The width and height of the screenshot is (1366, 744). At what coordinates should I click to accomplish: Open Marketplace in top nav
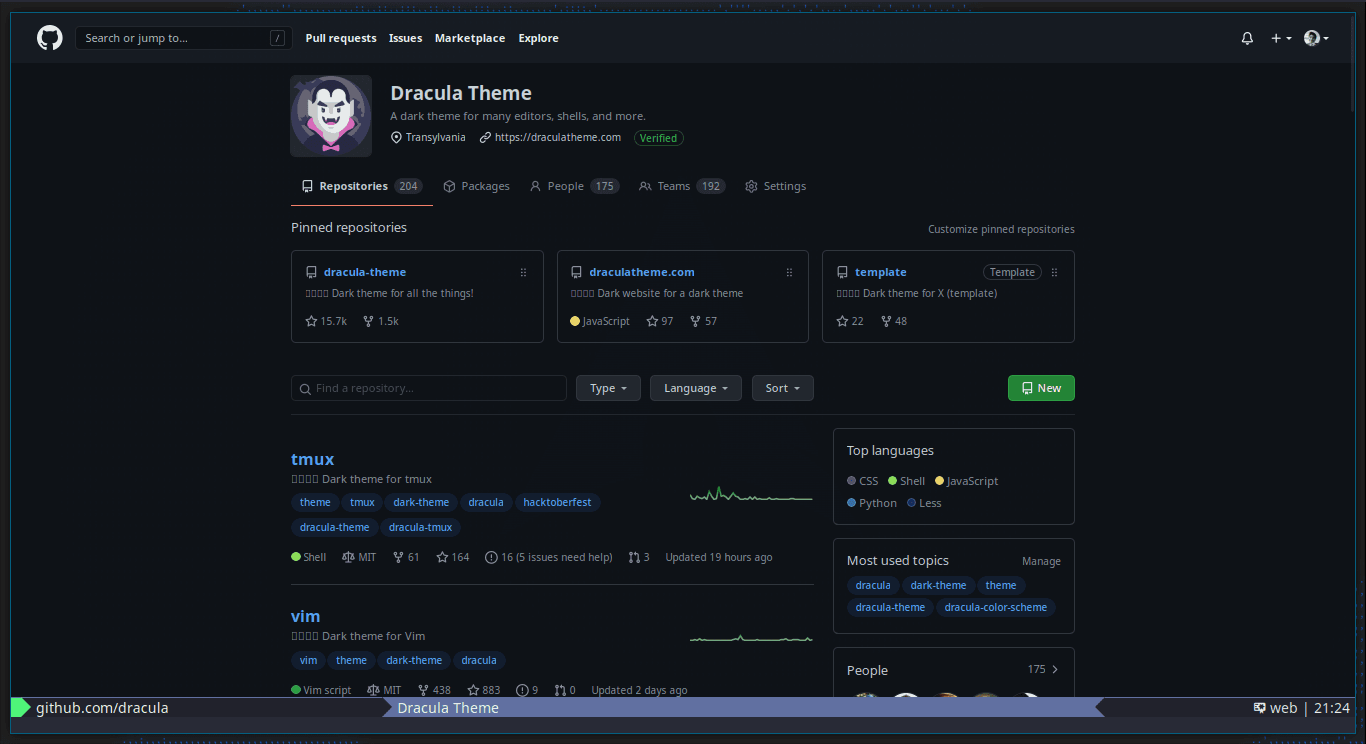coord(470,38)
